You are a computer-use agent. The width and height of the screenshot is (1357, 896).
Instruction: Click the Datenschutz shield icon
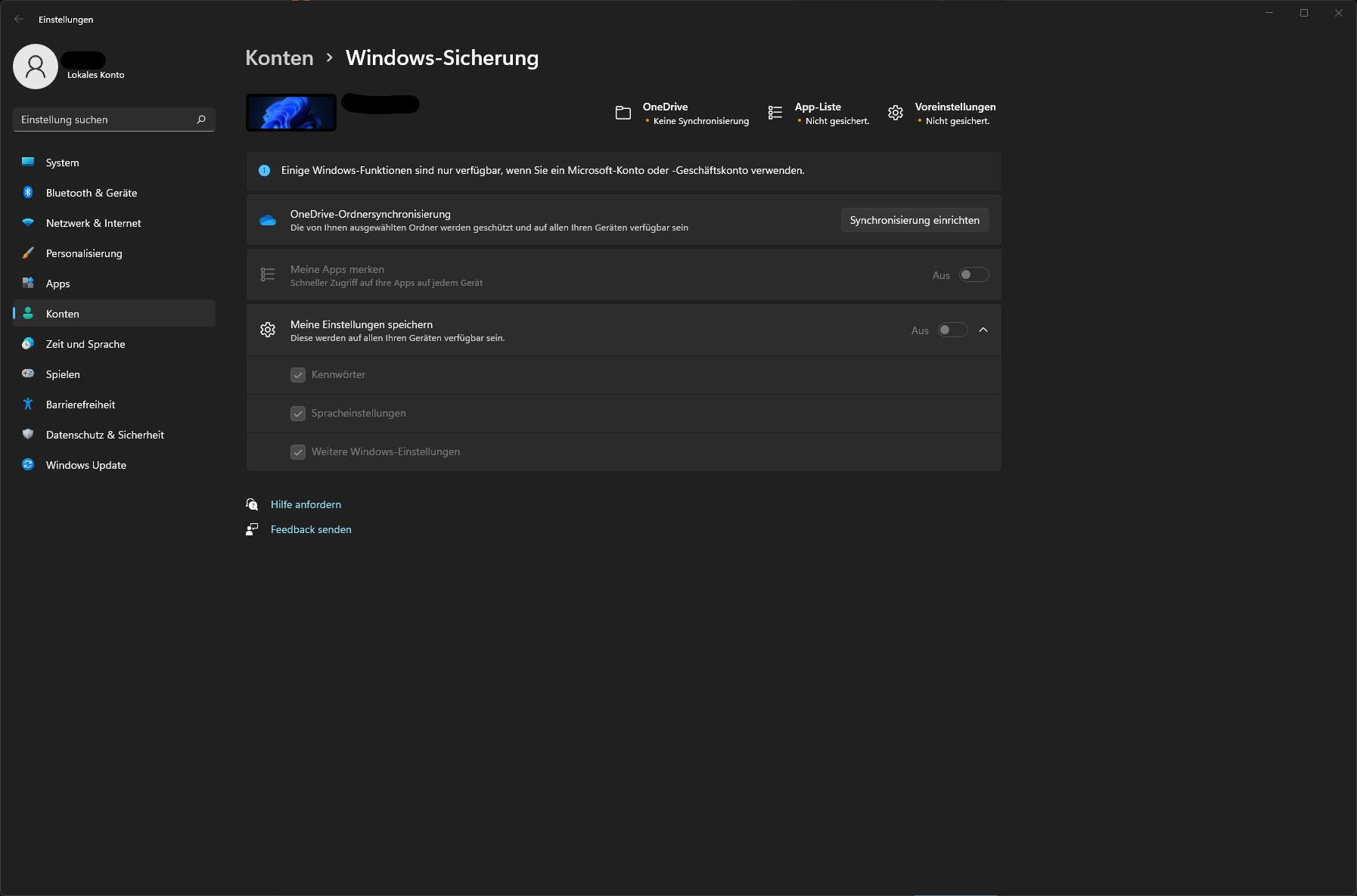click(x=28, y=434)
